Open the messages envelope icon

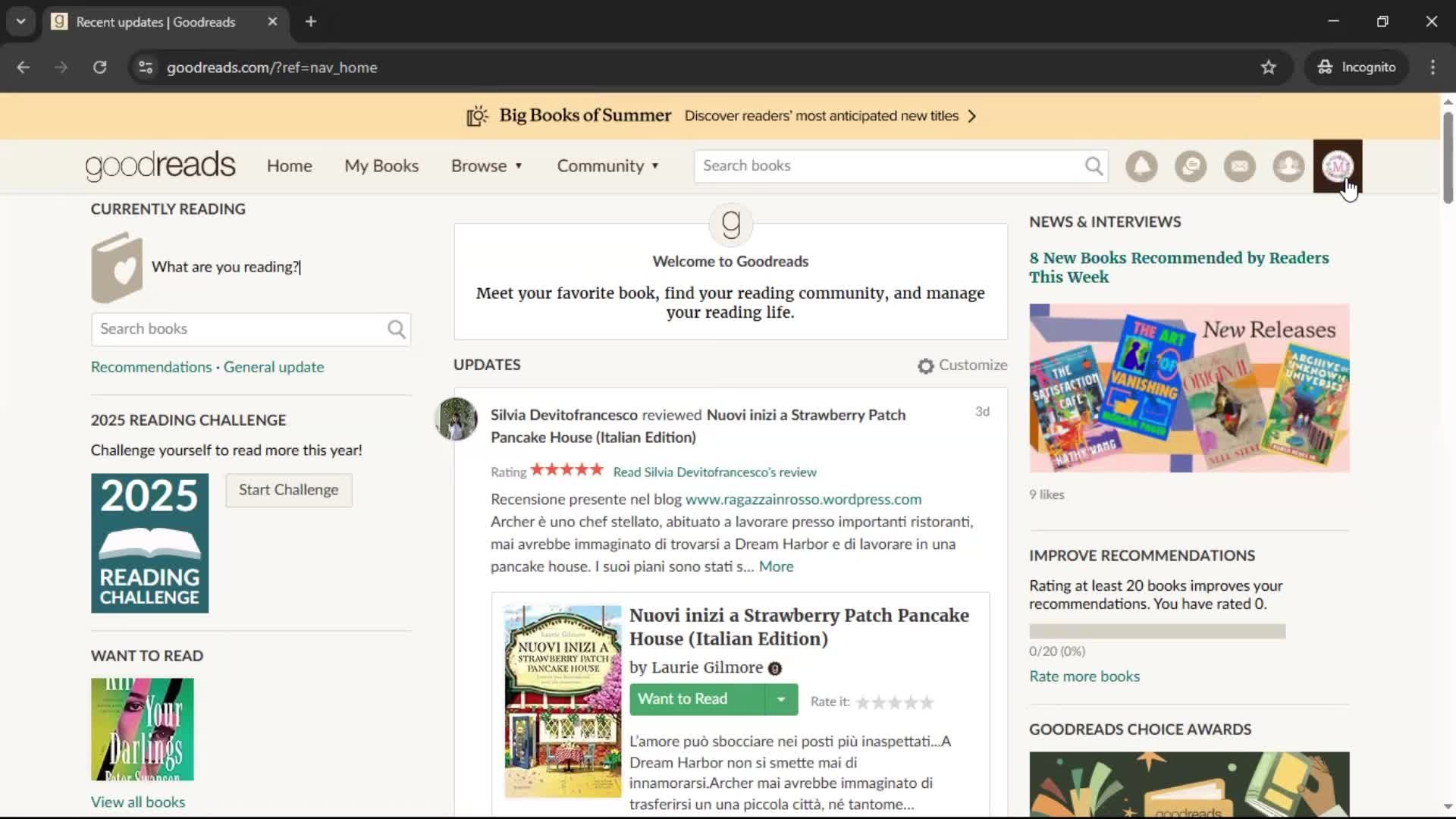coord(1240,166)
